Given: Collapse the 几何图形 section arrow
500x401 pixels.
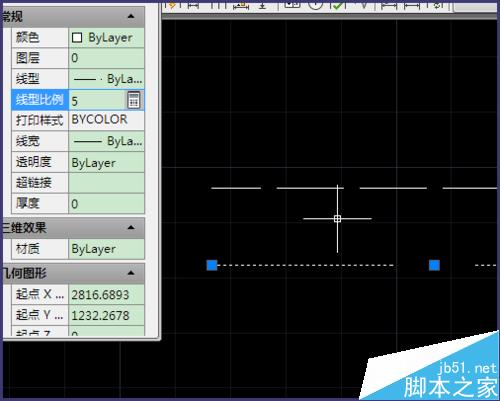Looking at the screenshot, I should click(131, 273).
